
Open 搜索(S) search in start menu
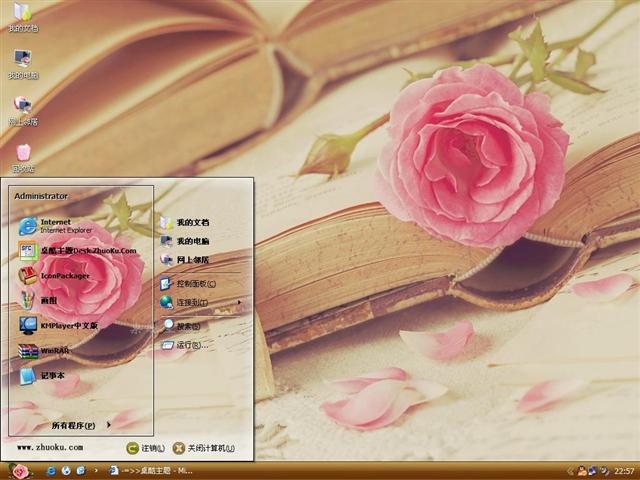[x=182, y=326]
